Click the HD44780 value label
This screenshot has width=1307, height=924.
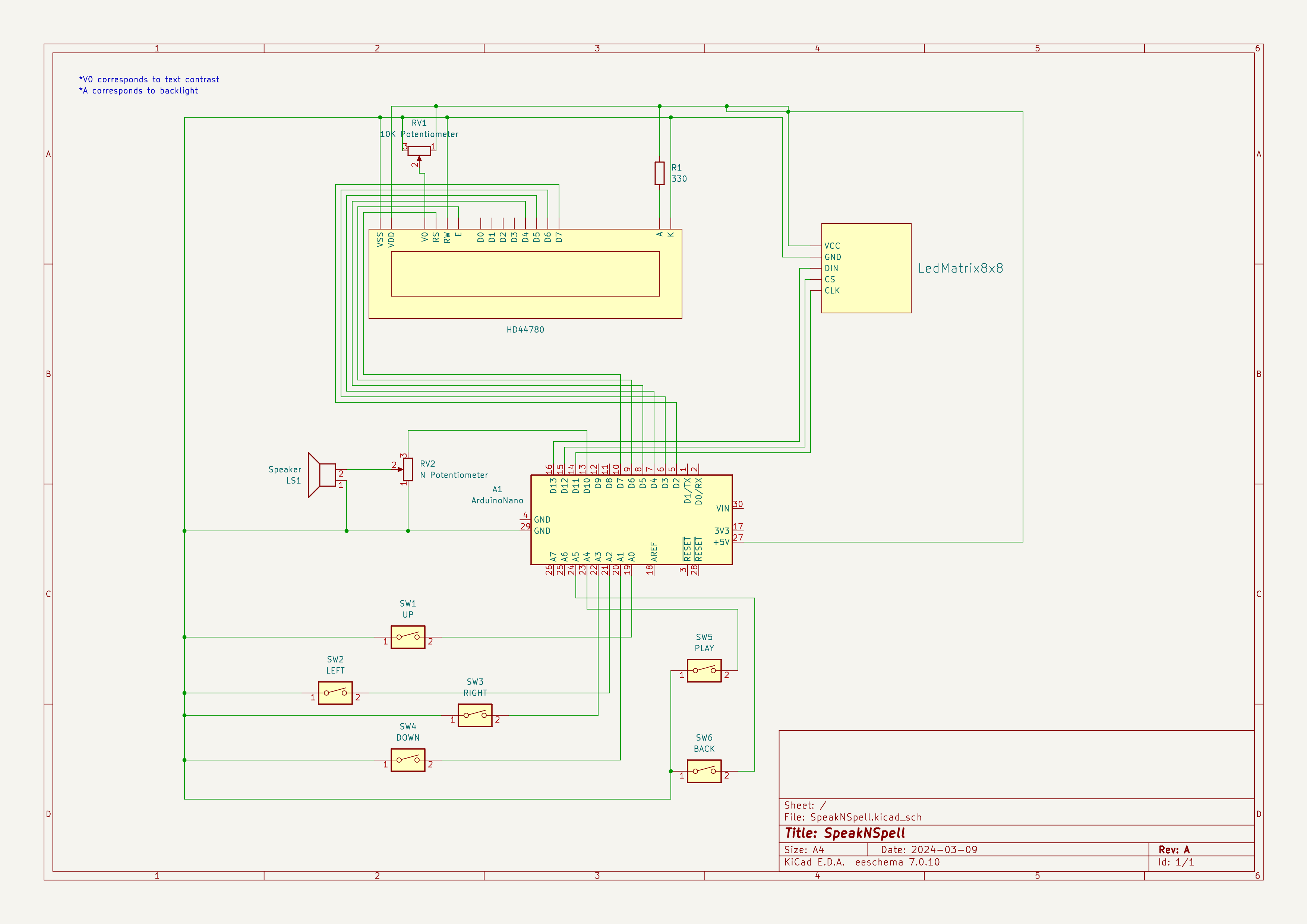click(525, 329)
